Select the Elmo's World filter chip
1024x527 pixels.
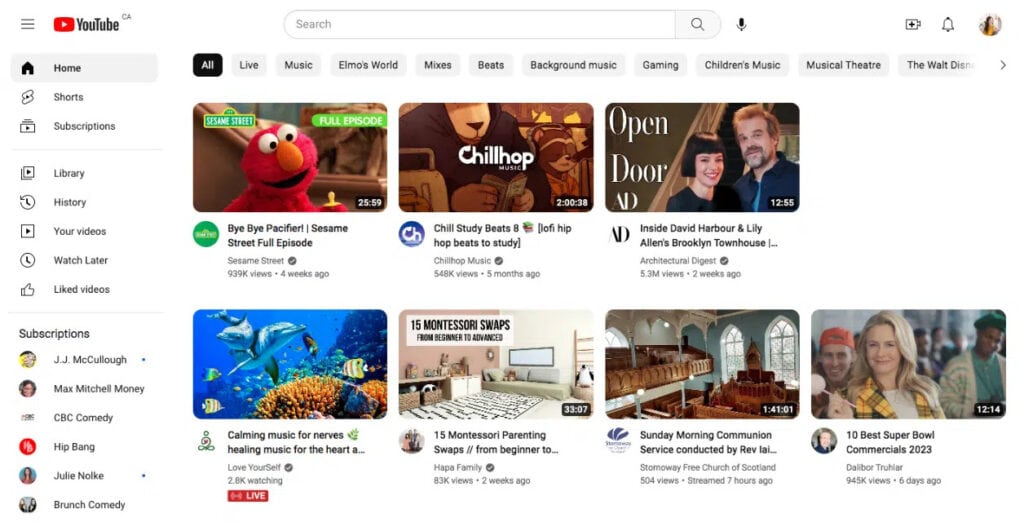[368, 65]
